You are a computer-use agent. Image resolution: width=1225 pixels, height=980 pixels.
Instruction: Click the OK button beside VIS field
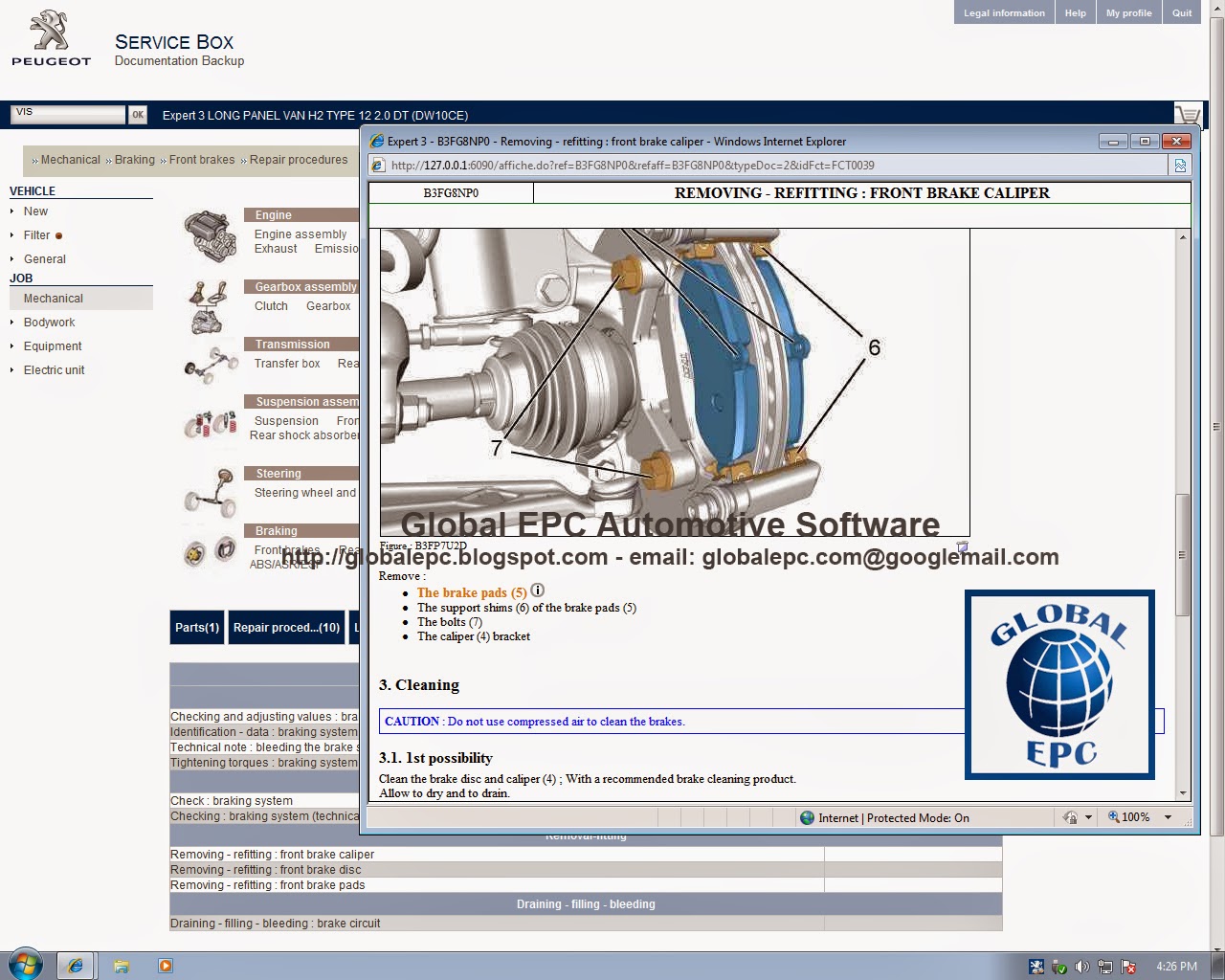click(x=137, y=114)
